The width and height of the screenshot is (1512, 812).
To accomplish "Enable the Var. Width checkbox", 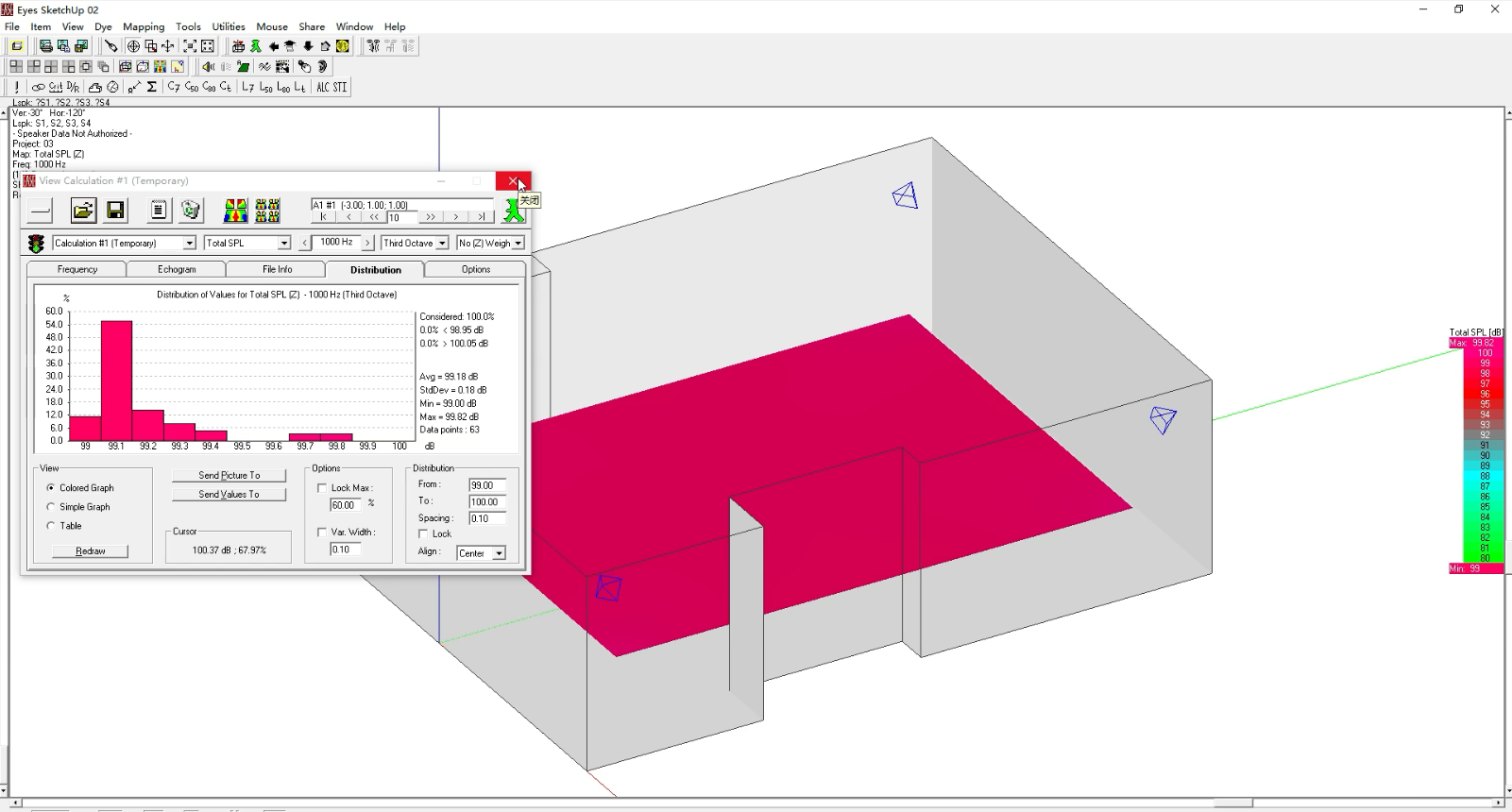I will pos(322,533).
